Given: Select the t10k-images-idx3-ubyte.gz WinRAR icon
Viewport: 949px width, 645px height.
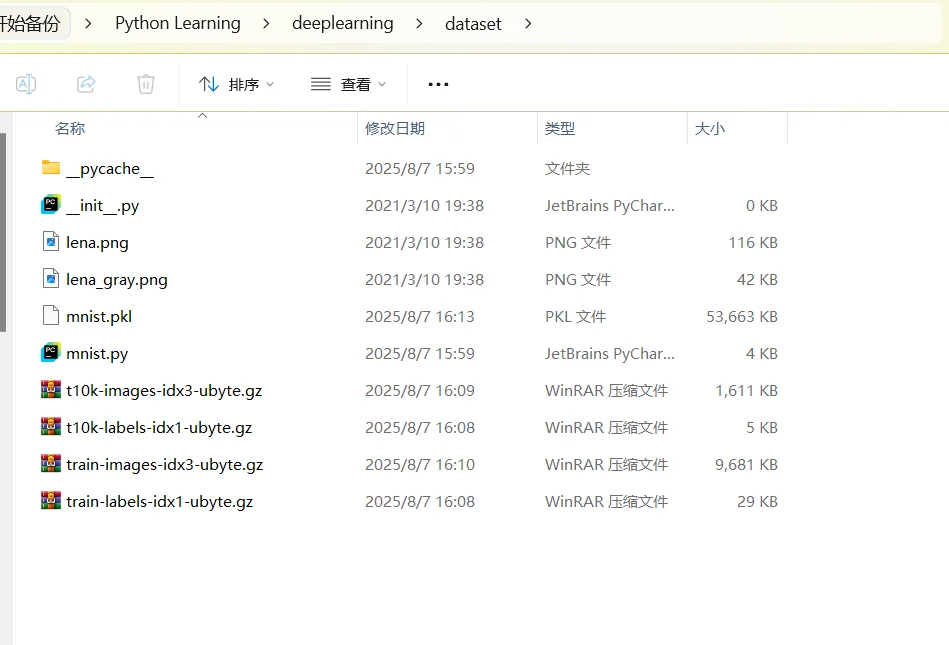Looking at the screenshot, I should (51, 389).
